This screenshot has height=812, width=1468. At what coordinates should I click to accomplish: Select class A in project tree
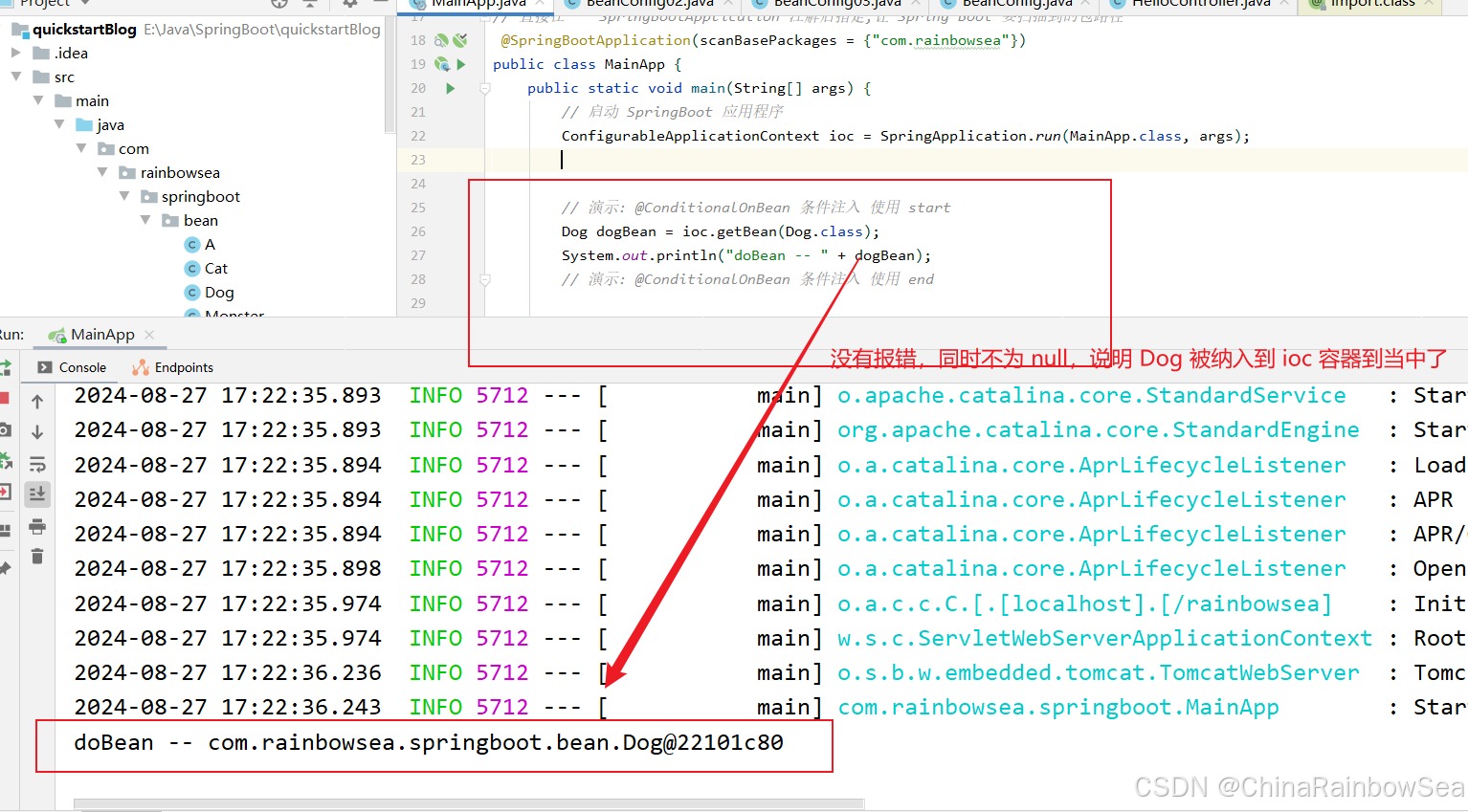200,244
